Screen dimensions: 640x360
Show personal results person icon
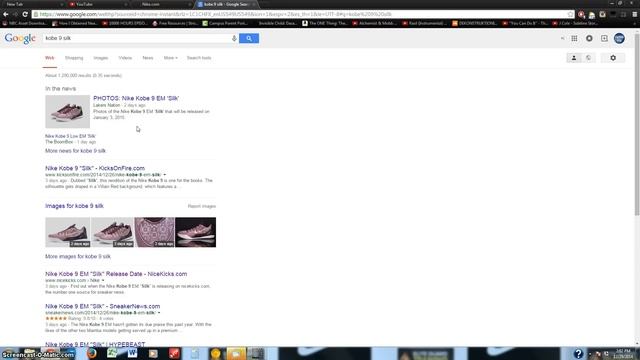click(x=574, y=58)
